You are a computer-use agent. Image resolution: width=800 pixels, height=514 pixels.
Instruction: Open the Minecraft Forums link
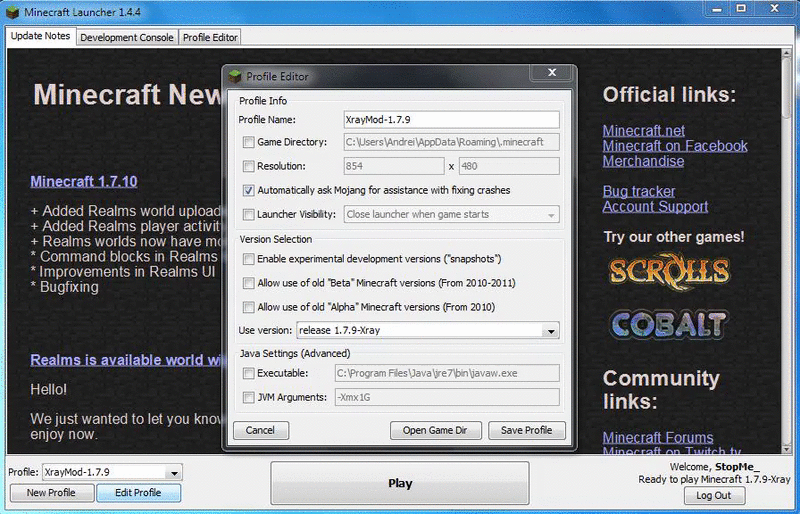tap(658, 438)
